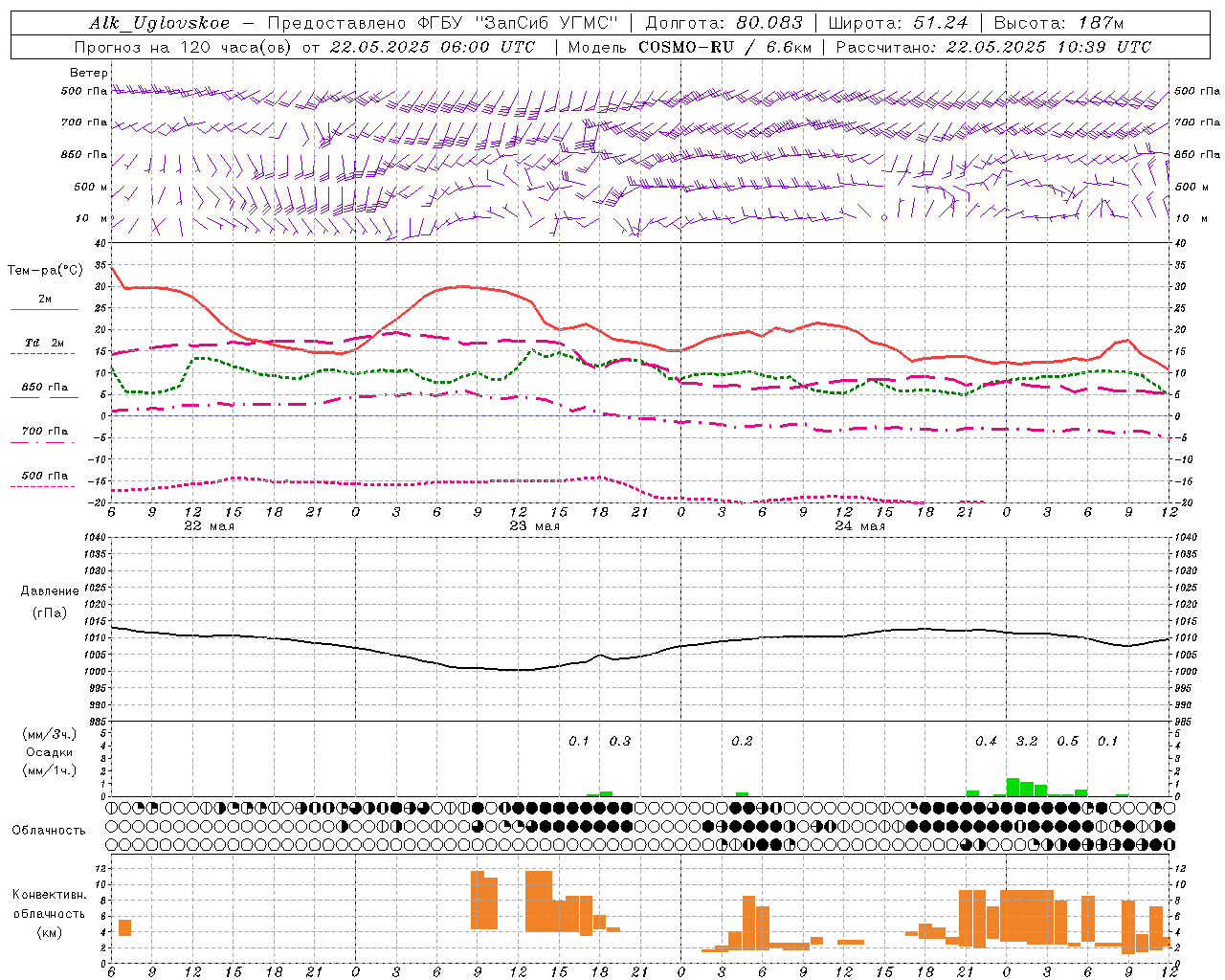The width and height of the screenshot is (1225, 980).
Task: Click the Рассчитано: 22.05.2025 10:39 UTC timestamp
Action: click(x=993, y=46)
